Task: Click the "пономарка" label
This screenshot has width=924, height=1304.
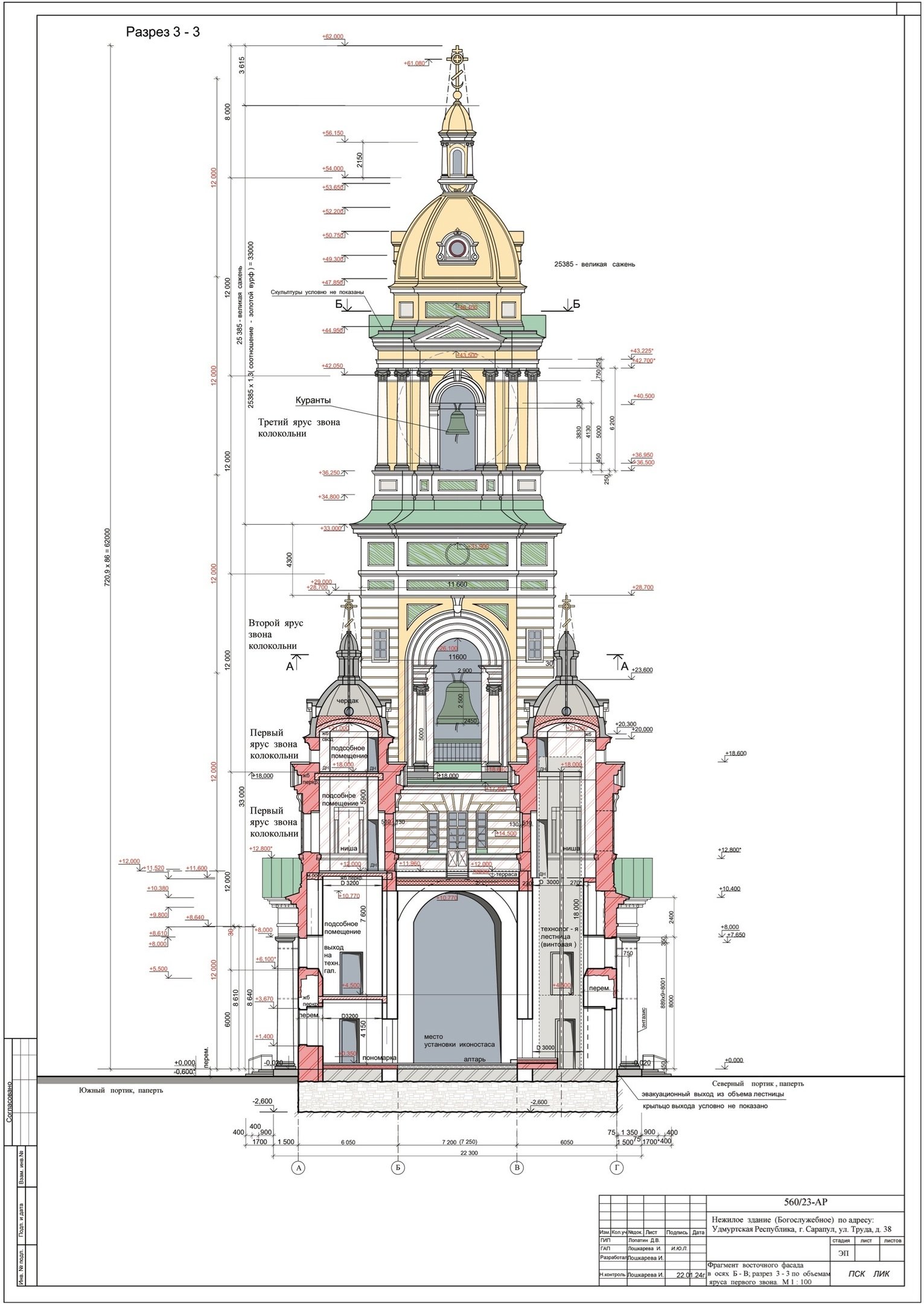Action: 378,1058
